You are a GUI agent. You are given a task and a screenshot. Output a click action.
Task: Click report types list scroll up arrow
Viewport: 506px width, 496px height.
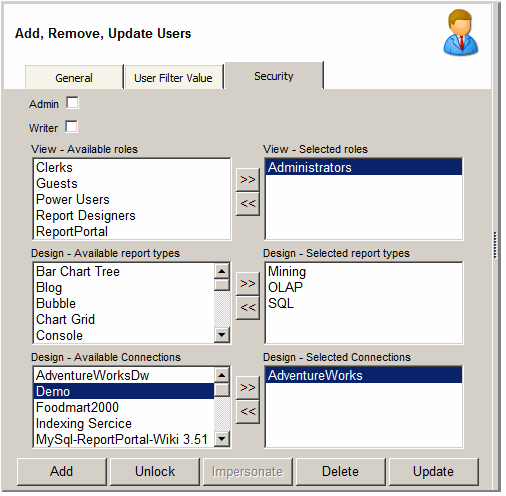click(x=222, y=271)
